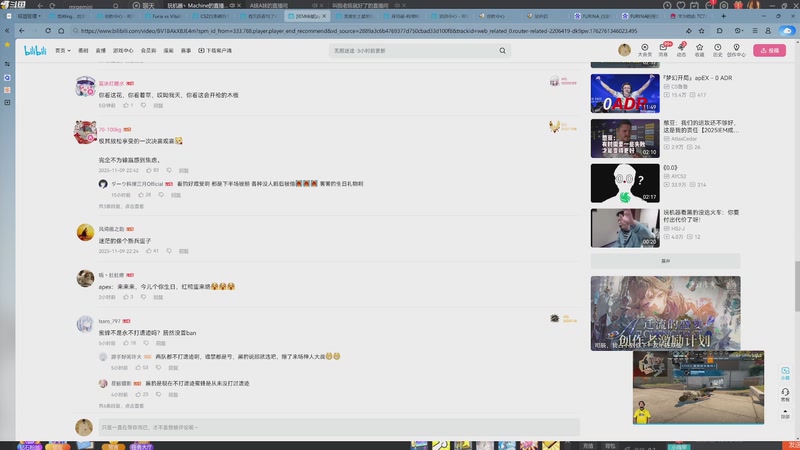Click the 客服 headset icon on right

785,394
